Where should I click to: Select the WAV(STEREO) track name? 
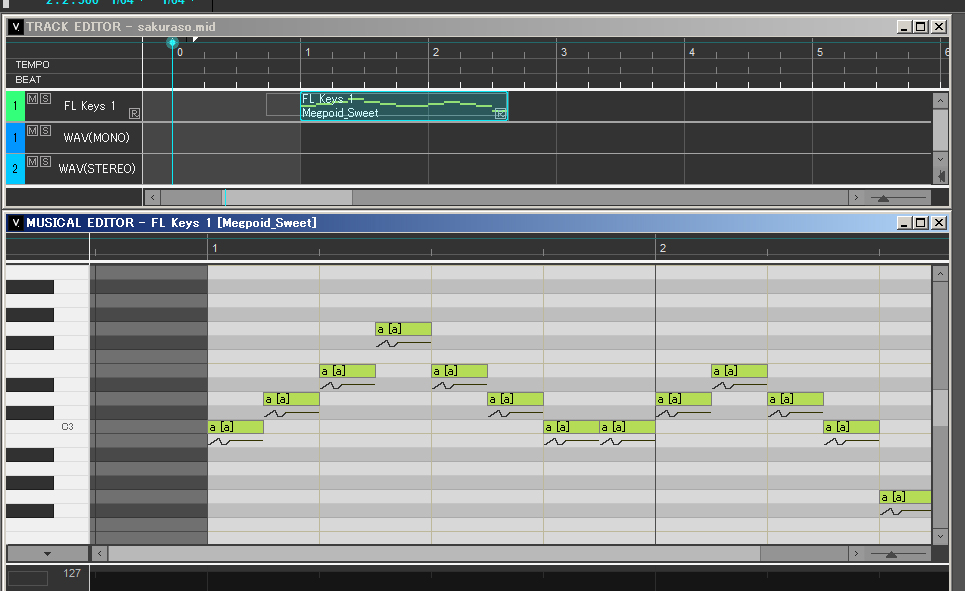tap(97, 168)
